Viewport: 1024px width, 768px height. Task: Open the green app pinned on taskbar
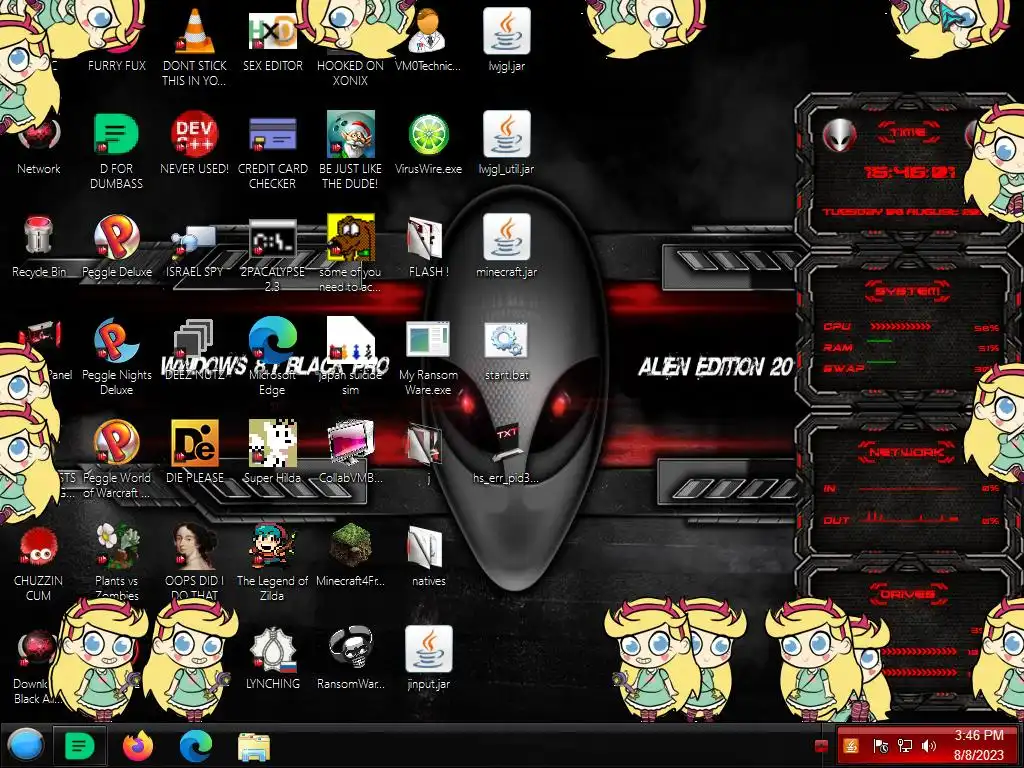point(80,745)
